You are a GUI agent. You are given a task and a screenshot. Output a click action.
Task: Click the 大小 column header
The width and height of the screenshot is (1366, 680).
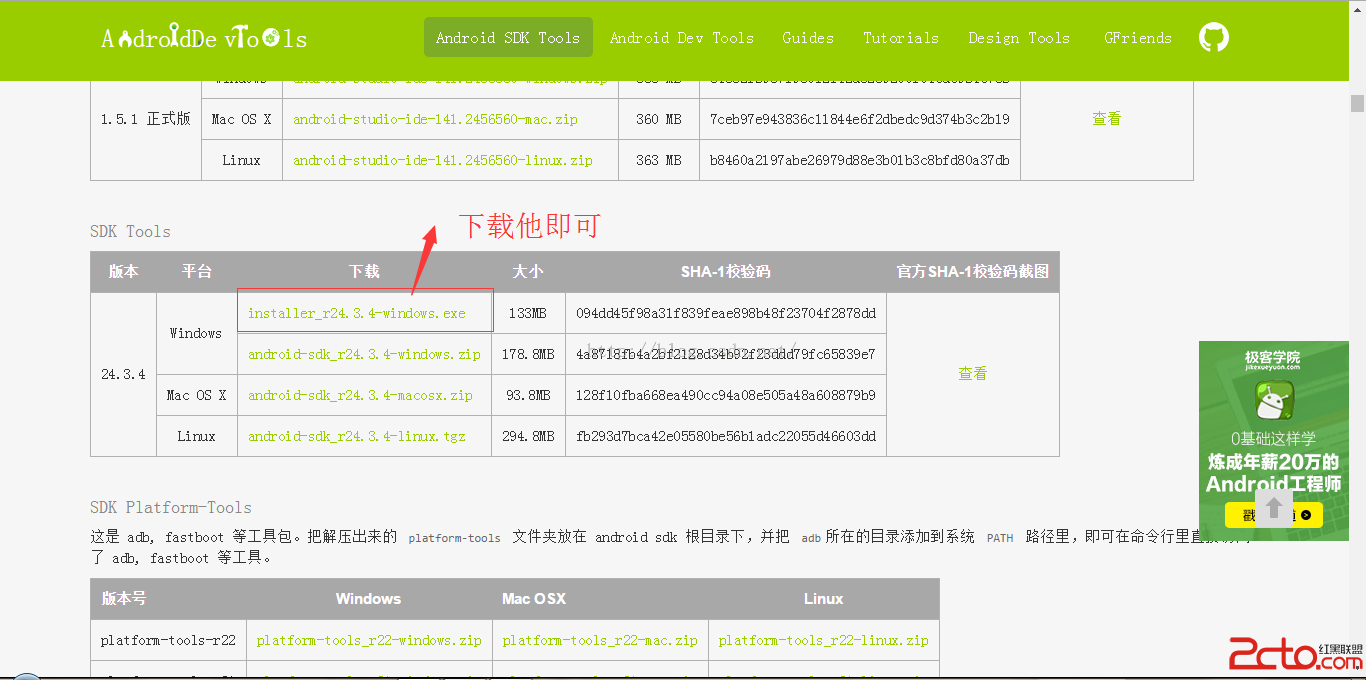[x=528, y=272]
